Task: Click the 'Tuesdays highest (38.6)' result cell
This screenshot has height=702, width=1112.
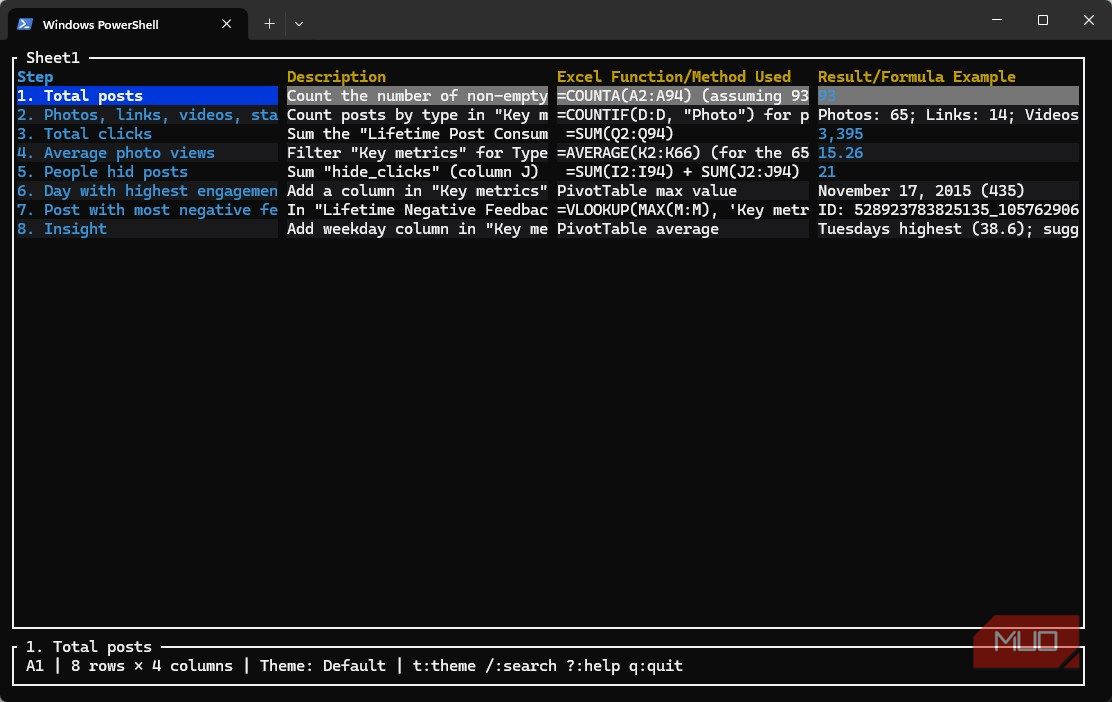Action: [948, 229]
